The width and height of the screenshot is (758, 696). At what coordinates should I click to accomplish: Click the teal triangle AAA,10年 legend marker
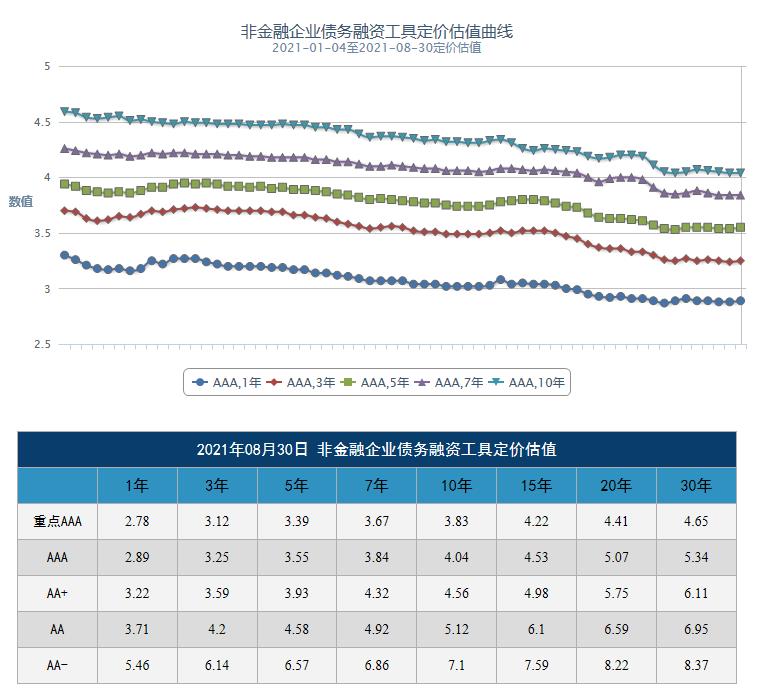pos(496,382)
